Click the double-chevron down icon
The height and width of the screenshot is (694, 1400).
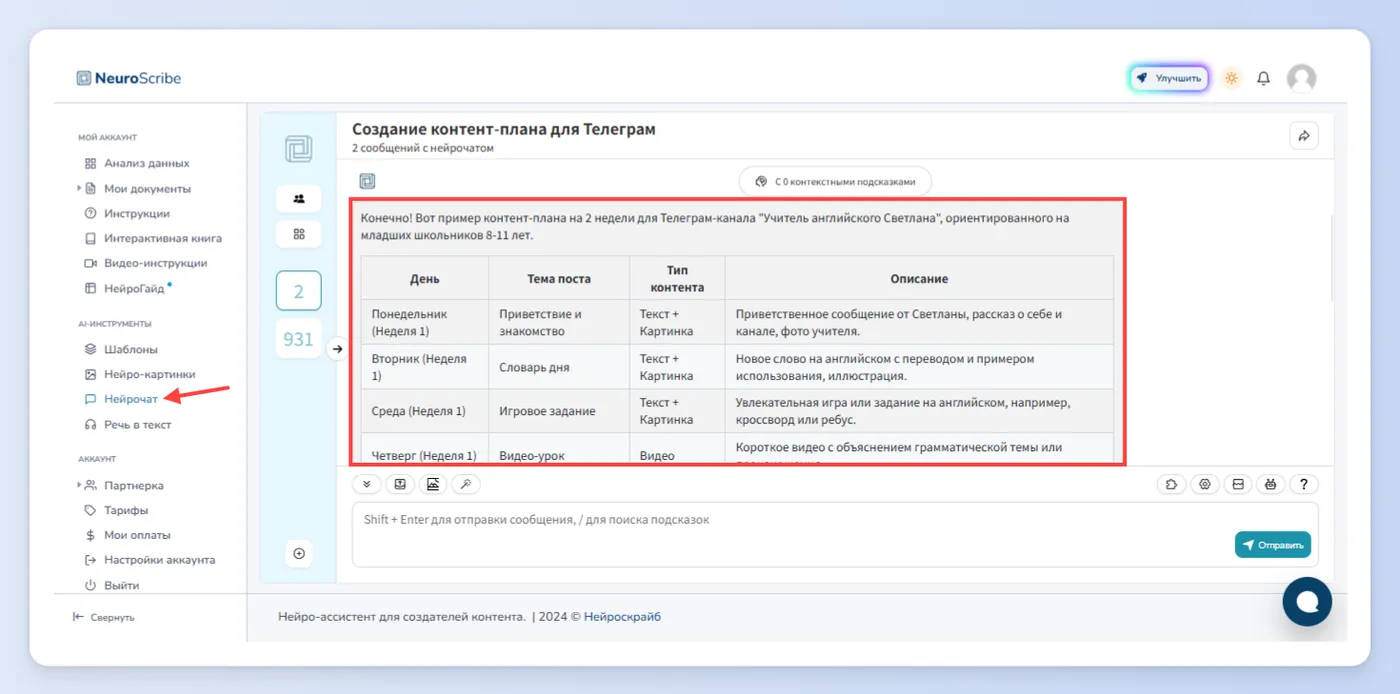pos(366,484)
